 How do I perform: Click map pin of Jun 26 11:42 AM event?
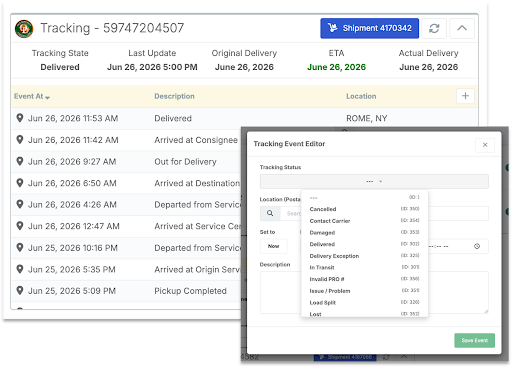click(20, 140)
